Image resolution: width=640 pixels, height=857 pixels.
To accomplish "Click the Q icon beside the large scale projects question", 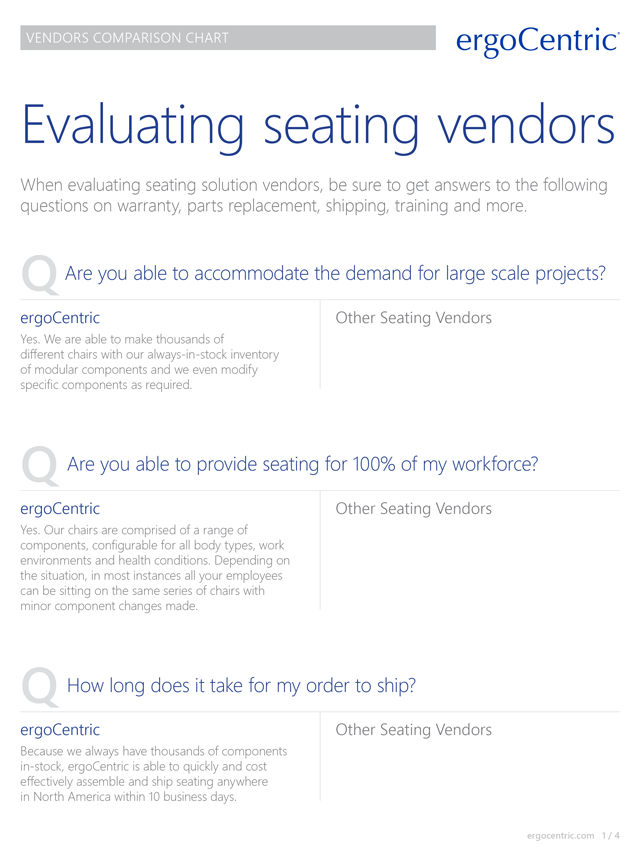I will tap(40, 274).
